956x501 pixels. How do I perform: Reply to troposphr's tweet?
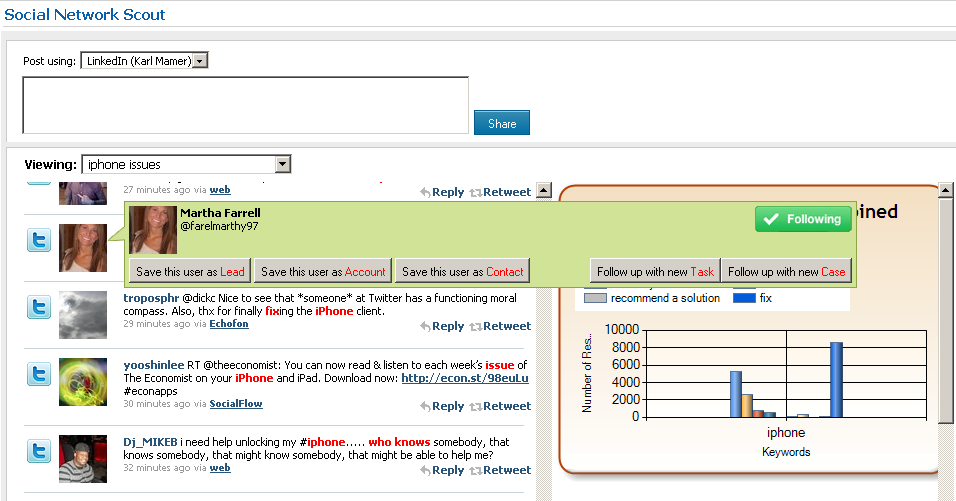coord(443,326)
